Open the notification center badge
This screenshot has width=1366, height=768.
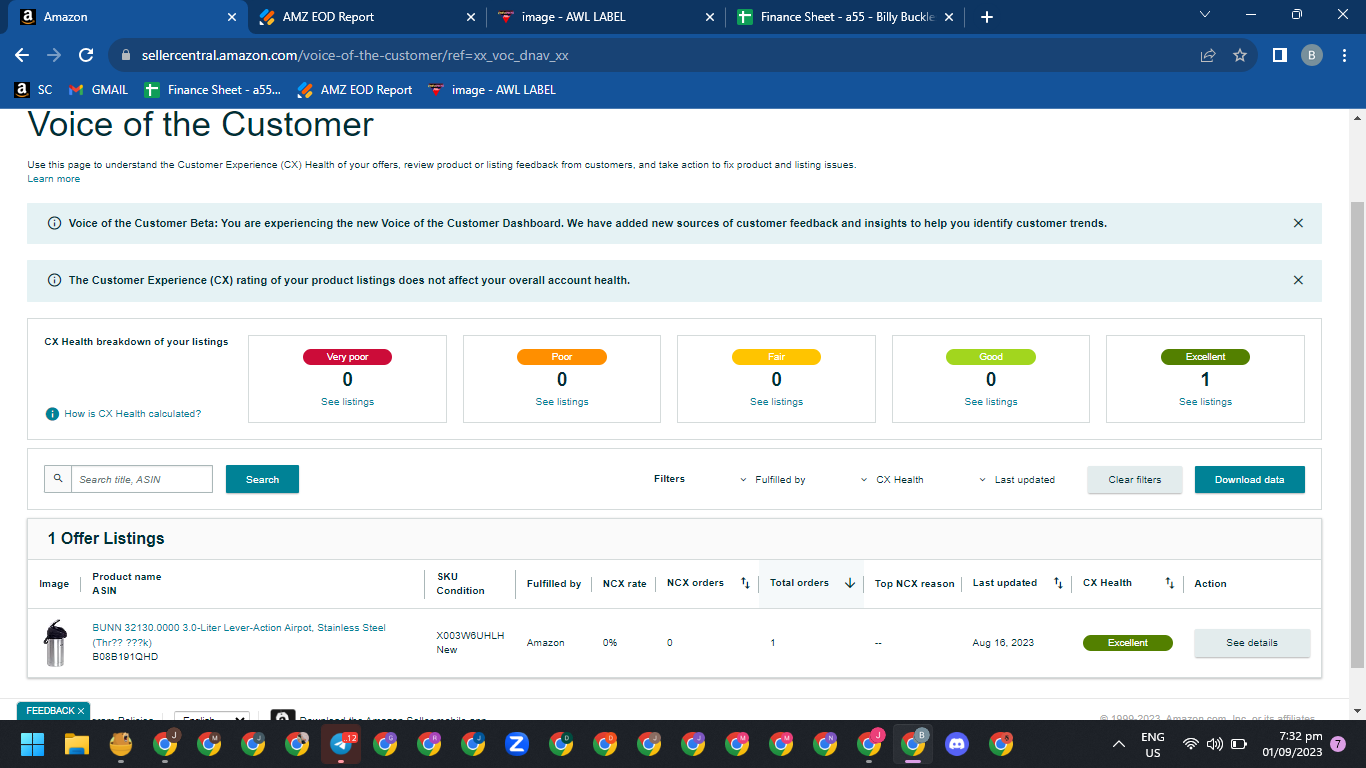pyautogui.click(x=1338, y=744)
